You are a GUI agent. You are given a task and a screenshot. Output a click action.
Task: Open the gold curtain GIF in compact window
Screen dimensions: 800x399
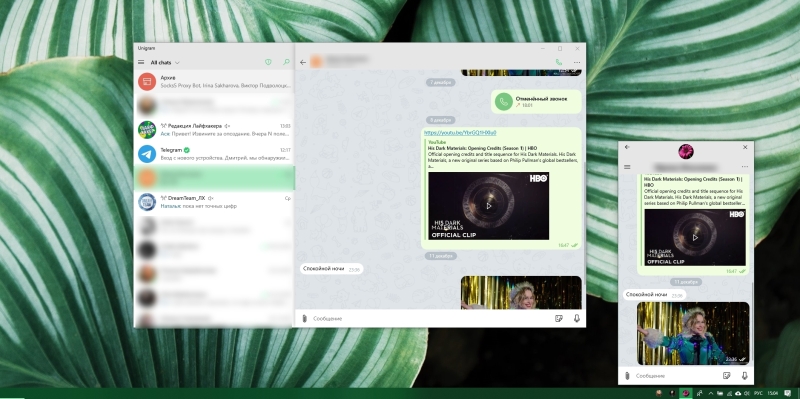[693, 334]
